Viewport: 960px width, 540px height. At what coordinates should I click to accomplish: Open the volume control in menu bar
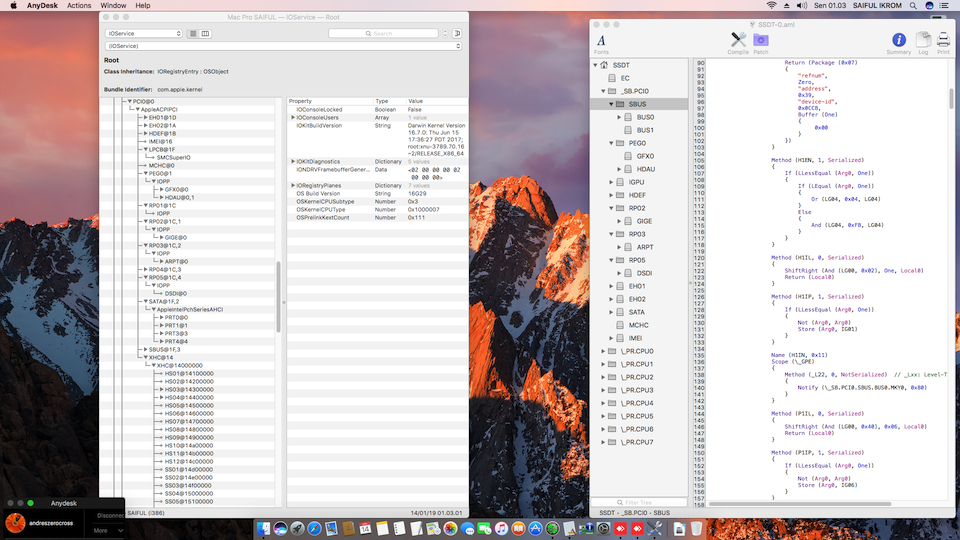(x=801, y=6)
